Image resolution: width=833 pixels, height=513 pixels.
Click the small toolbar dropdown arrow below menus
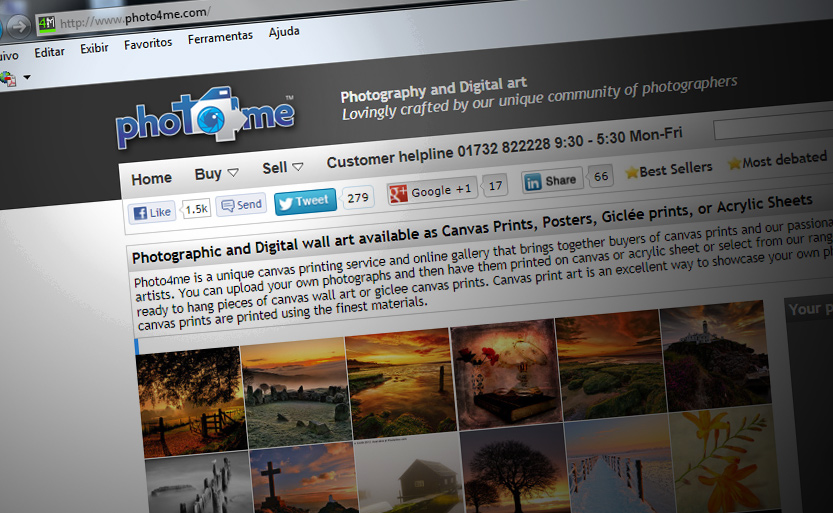point(27,77)
